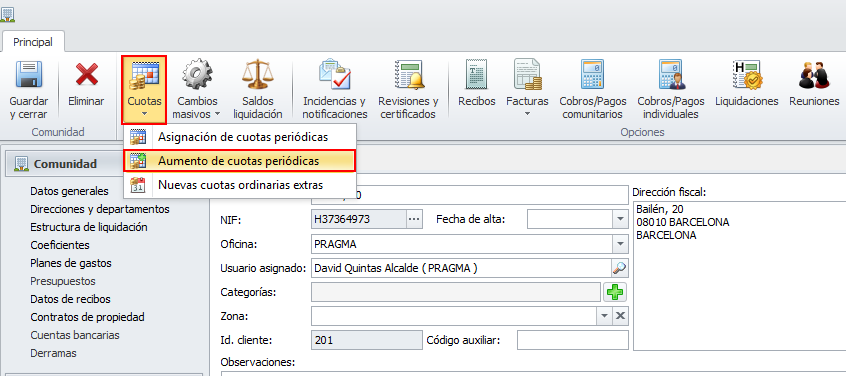
Task: Open the Reuniones icon
Action: 814,74
